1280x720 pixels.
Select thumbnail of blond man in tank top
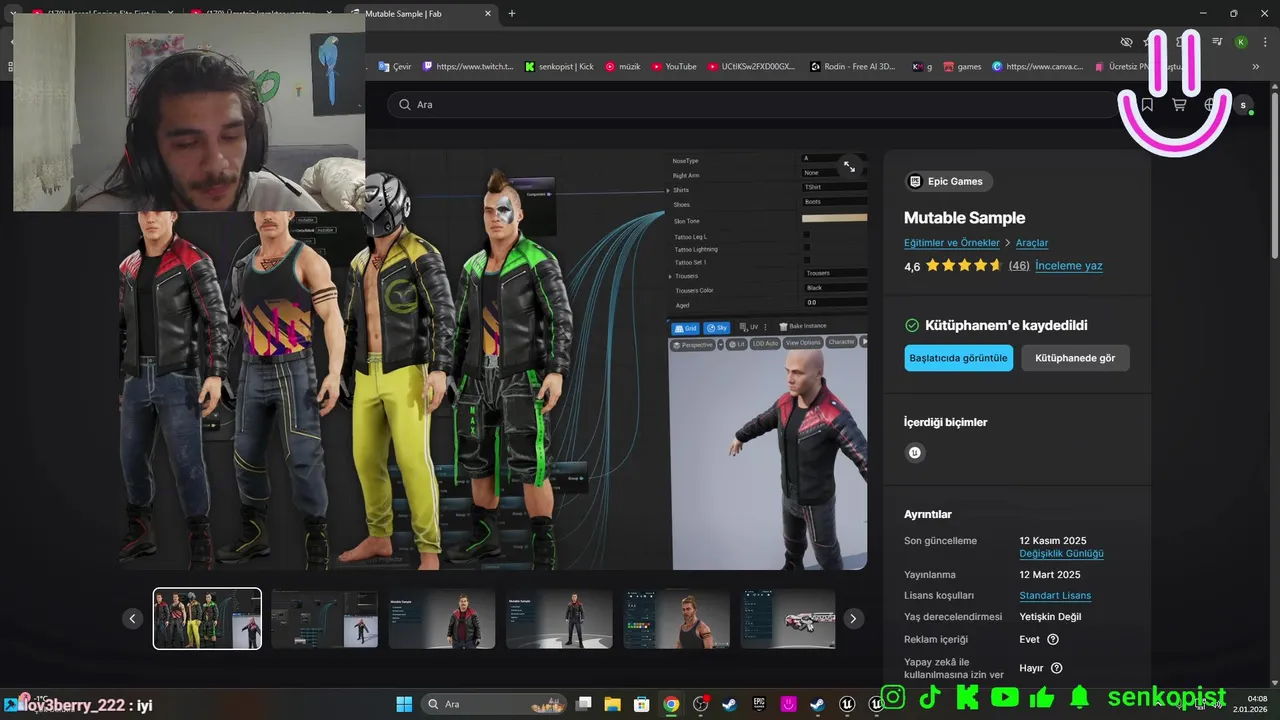(x=677, y=619)
